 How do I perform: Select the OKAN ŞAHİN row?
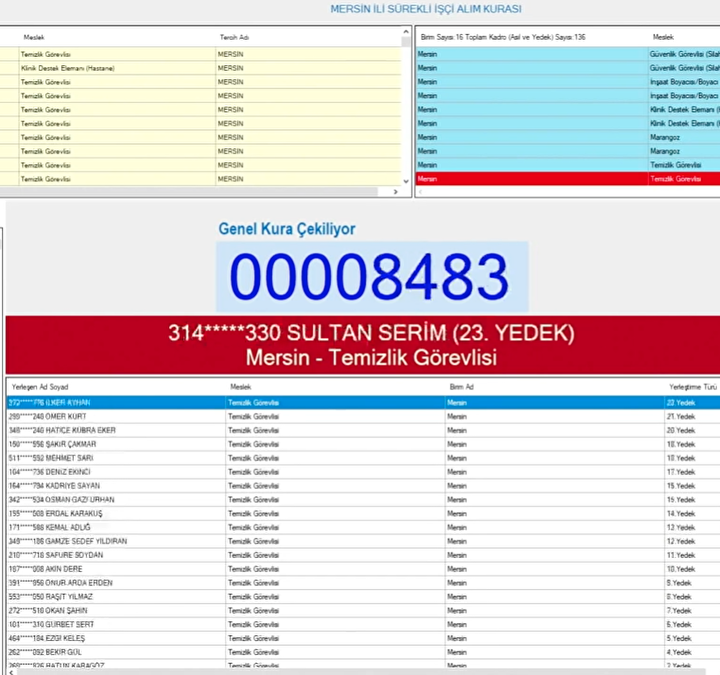pos(363,611)
